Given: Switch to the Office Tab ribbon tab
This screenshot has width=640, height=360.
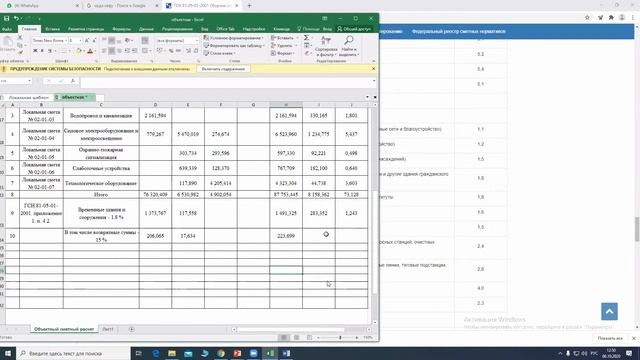Looking at the screenshot, I should pos(225,29).
